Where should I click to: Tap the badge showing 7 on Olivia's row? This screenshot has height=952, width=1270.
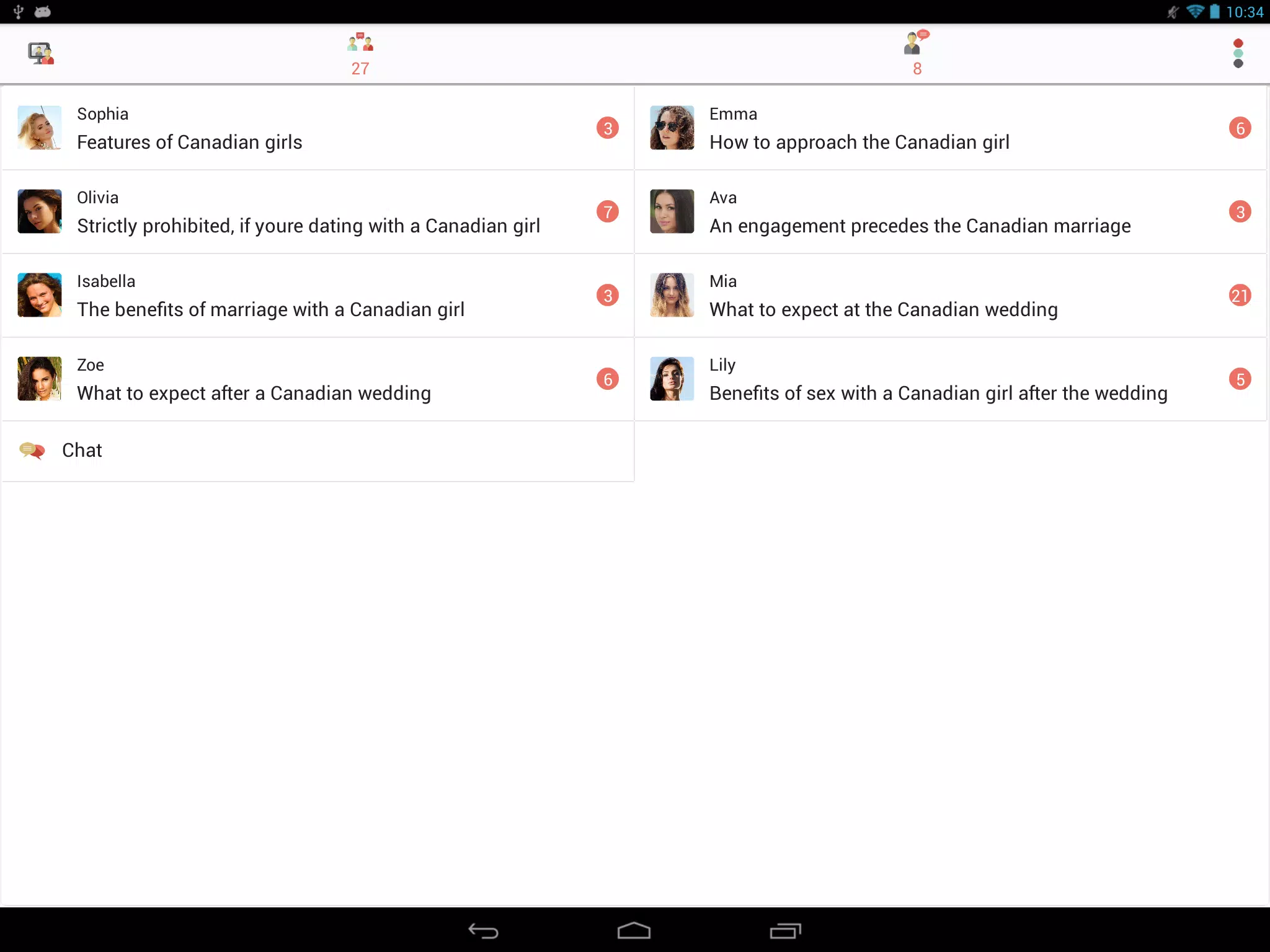coord(608,211)
